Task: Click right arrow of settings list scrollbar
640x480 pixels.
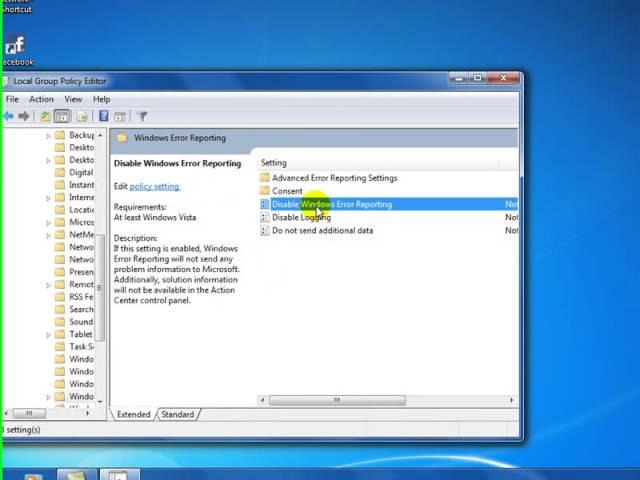Action: tap(512, 400)
